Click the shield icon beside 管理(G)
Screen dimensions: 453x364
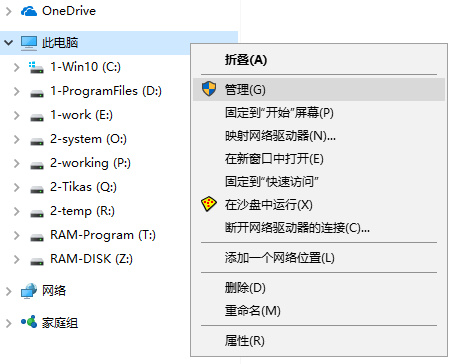[x=209, y=89]
